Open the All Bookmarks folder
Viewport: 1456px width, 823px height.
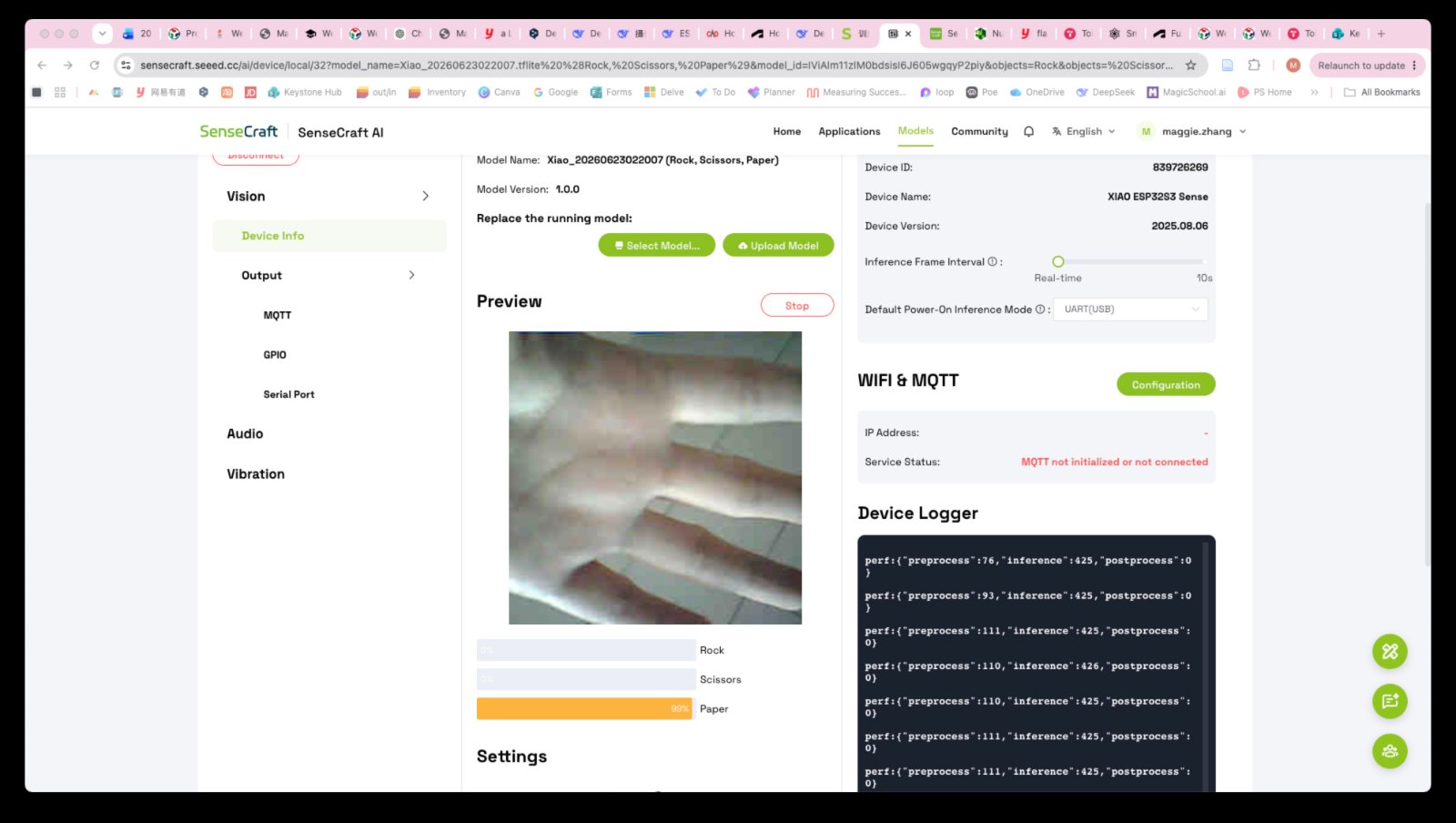tap(1382, 92)
